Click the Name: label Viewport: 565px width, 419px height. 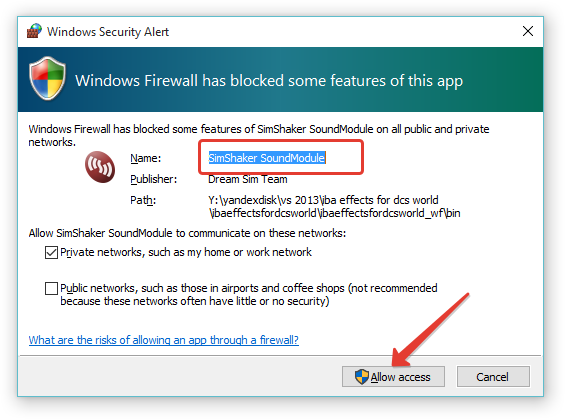[146, 158]
